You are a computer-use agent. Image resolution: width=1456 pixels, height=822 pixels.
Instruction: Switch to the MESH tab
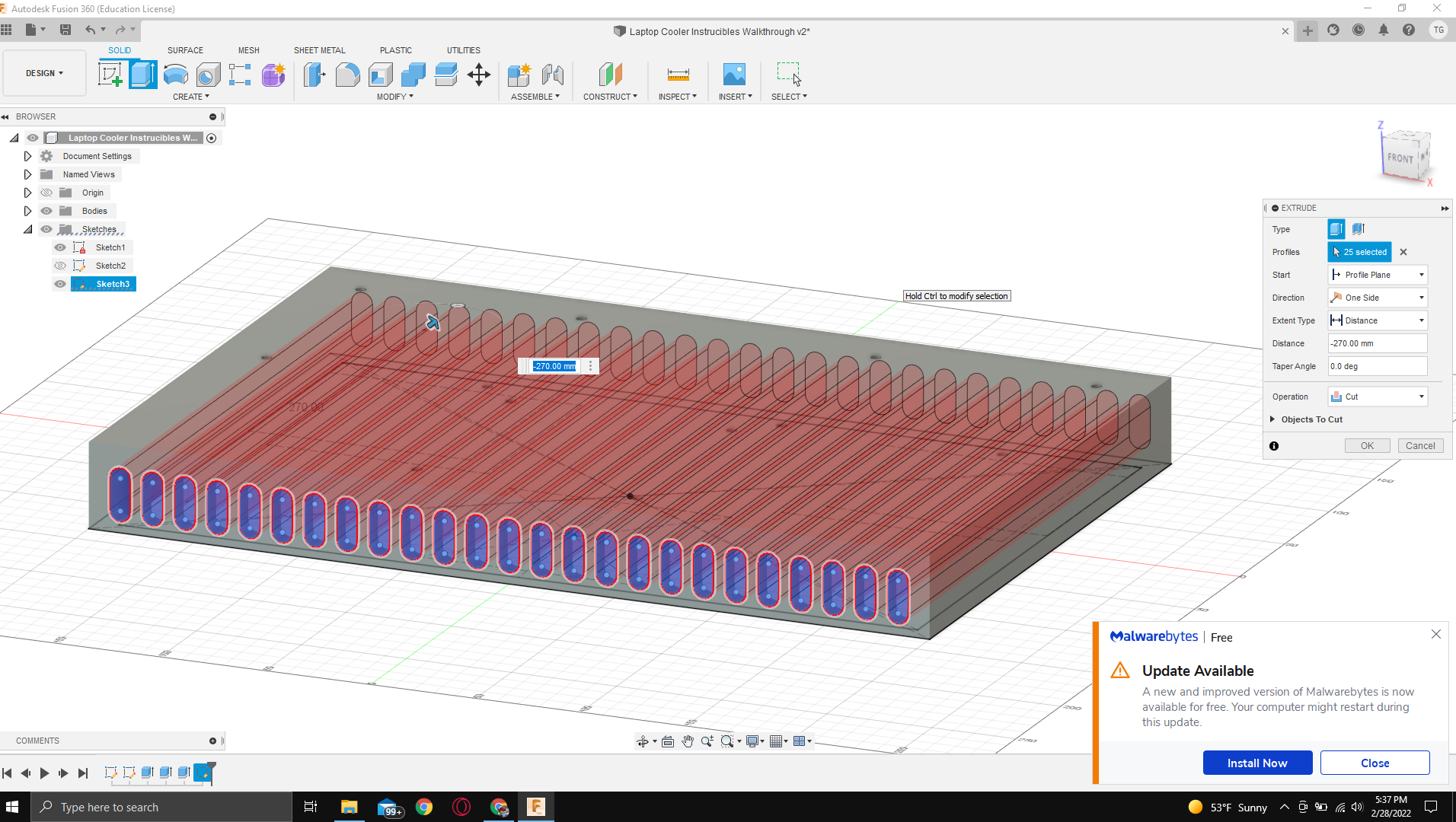click(248, 50)
